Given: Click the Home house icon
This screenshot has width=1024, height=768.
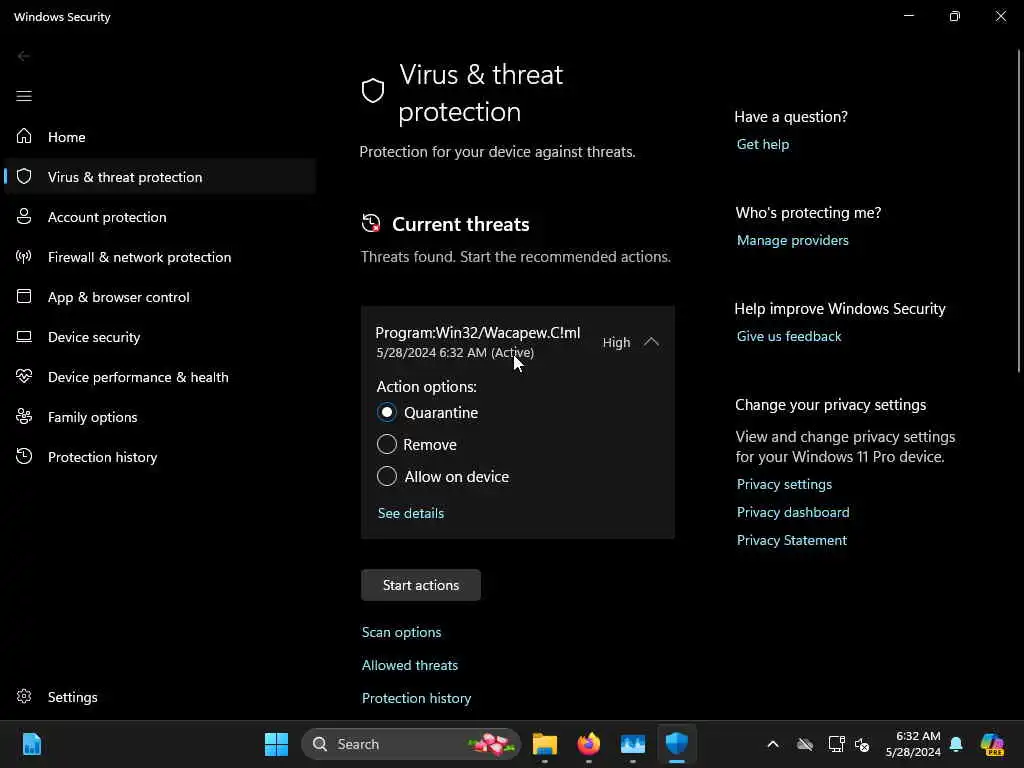Looking at the screenshot, I should pos(24,136).
